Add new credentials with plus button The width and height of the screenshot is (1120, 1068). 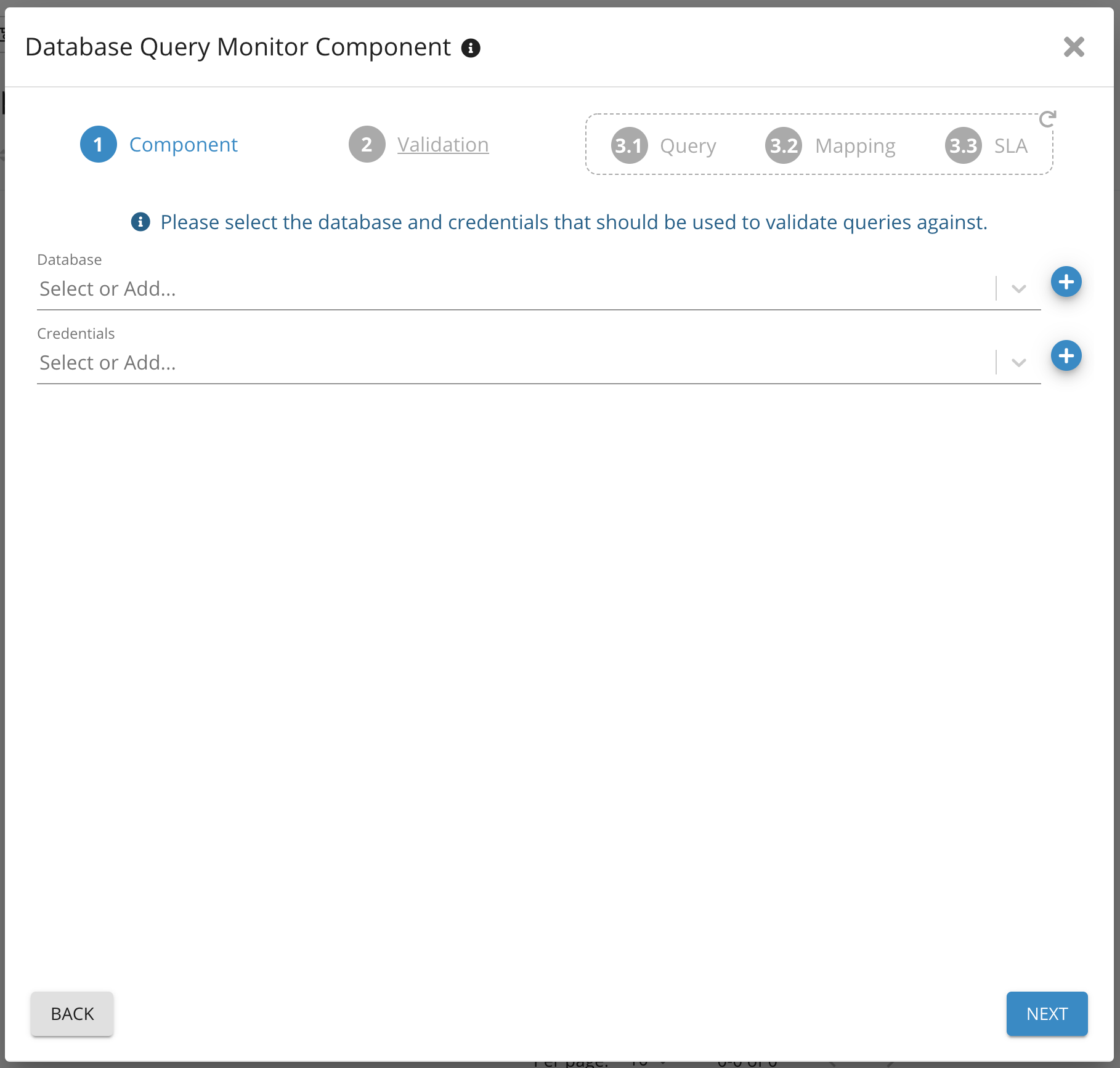(1066, 356)
